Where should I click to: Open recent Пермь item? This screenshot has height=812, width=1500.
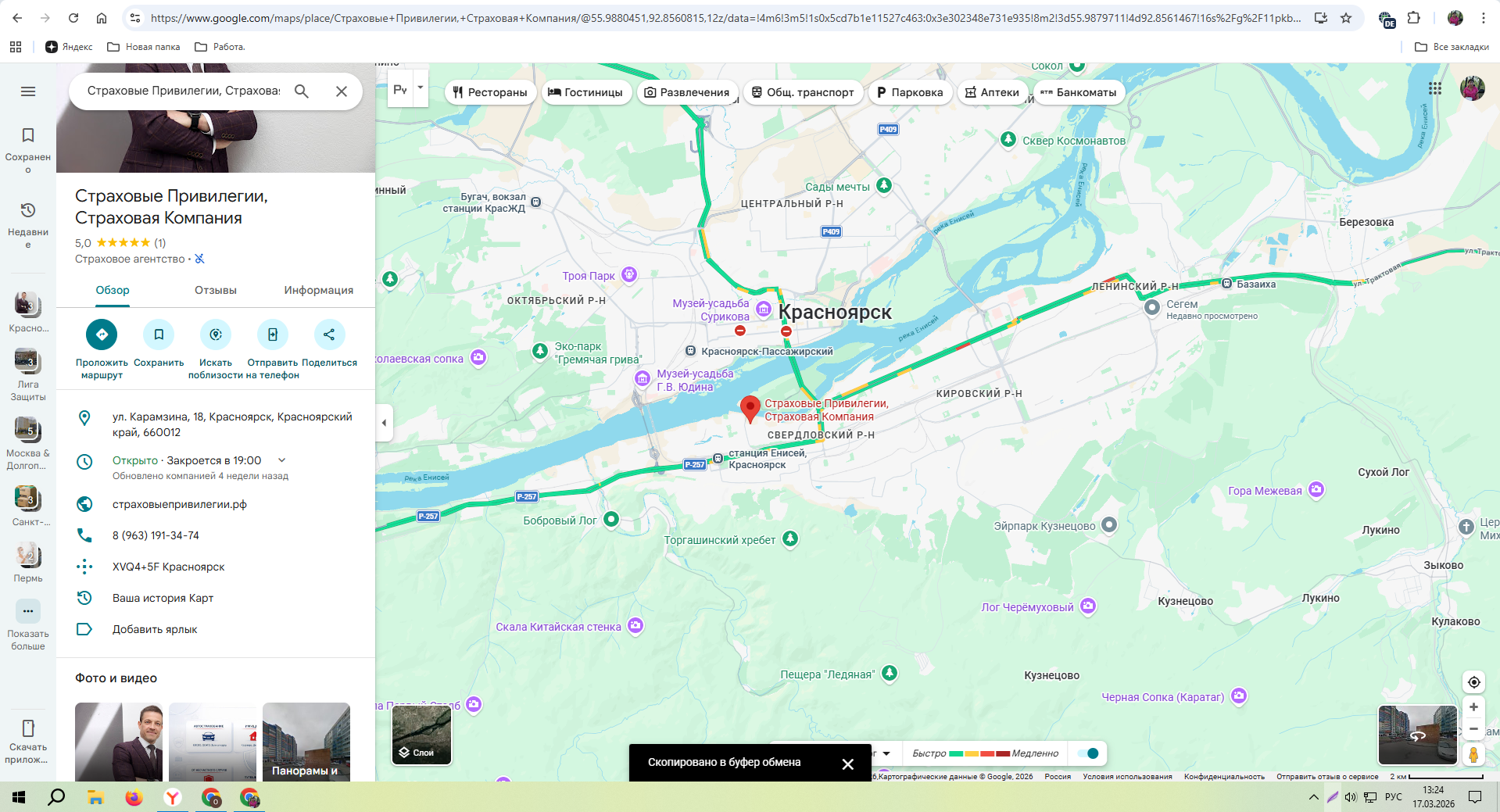(28, 562)
